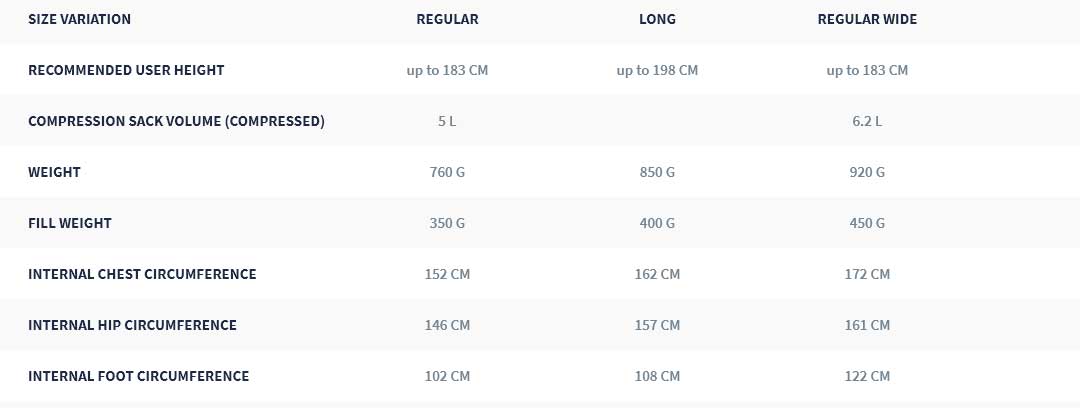Select the 5 L compression volume value
This screenshot has width=1080, height=408.
[x=447, y=121]
